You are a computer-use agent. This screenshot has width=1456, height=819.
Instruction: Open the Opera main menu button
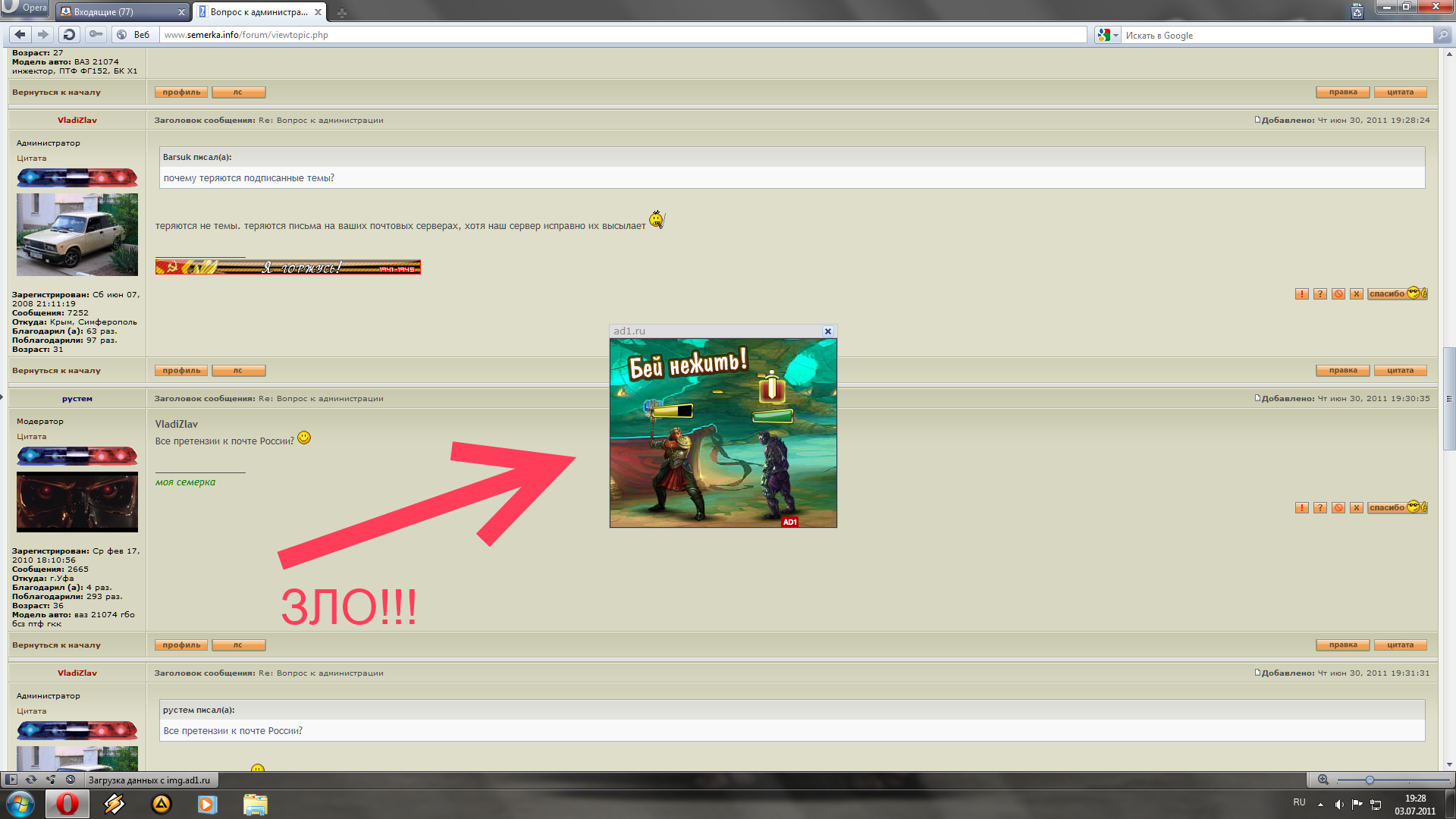(x=25, y=8)
